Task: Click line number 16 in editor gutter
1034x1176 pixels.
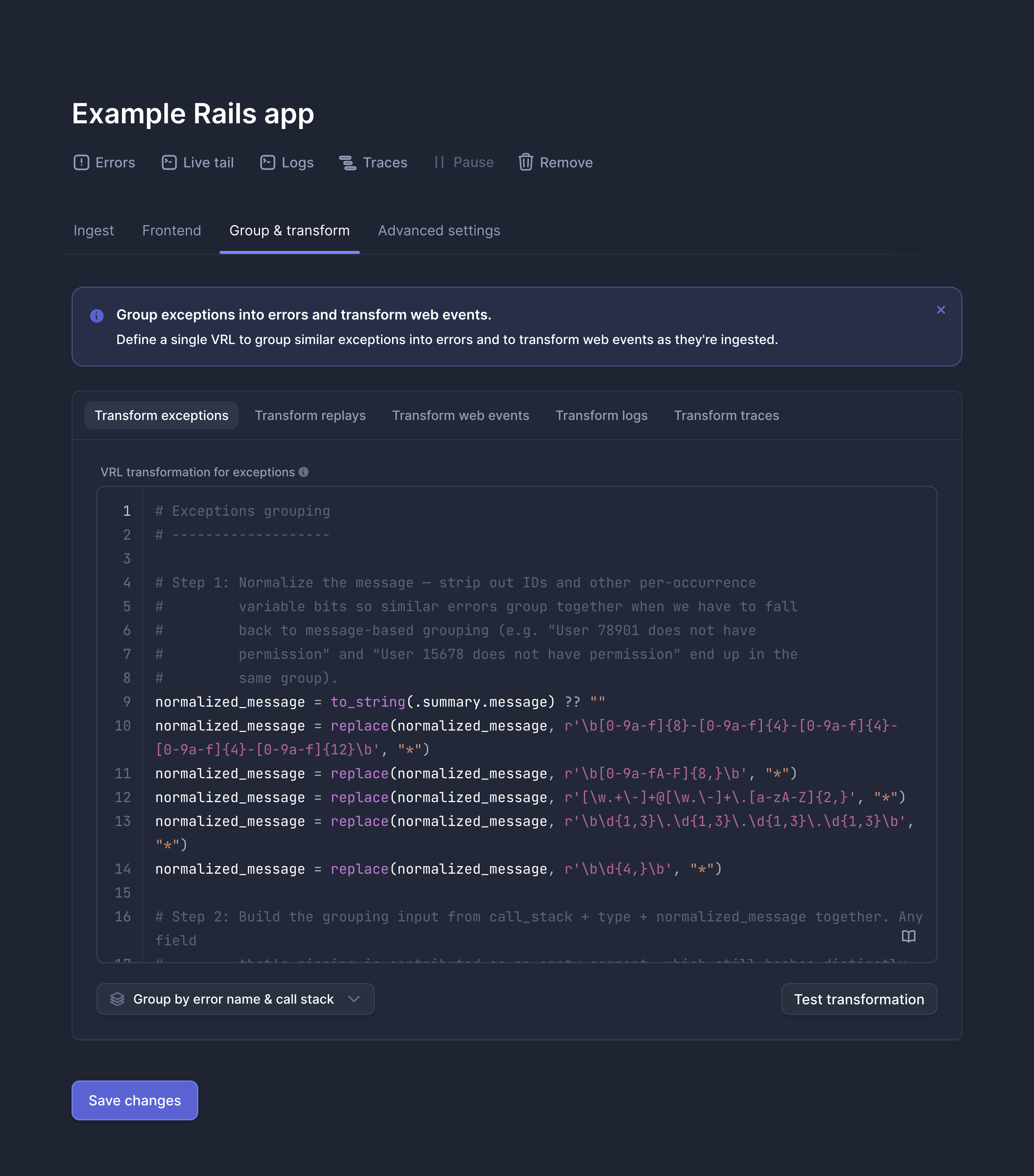Action: point(123,916)
